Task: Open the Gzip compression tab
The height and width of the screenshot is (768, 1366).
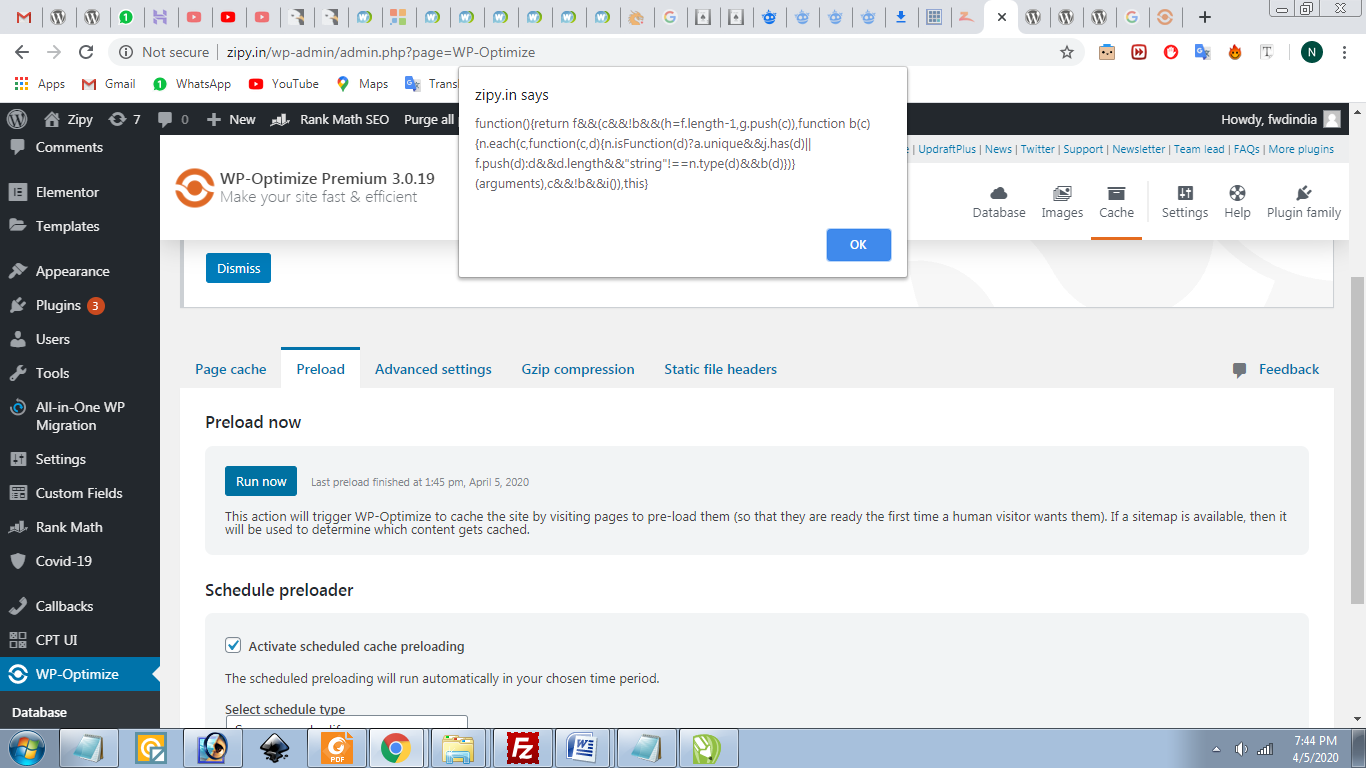Action: click(x=578, y=369)
